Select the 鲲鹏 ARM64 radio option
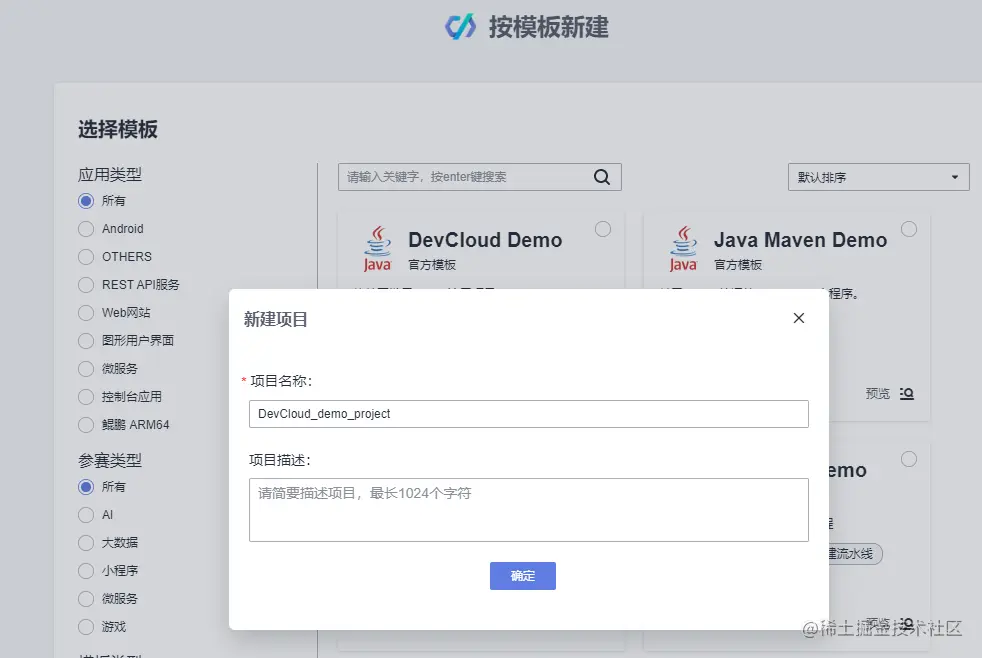 click(x=86, y=424)
